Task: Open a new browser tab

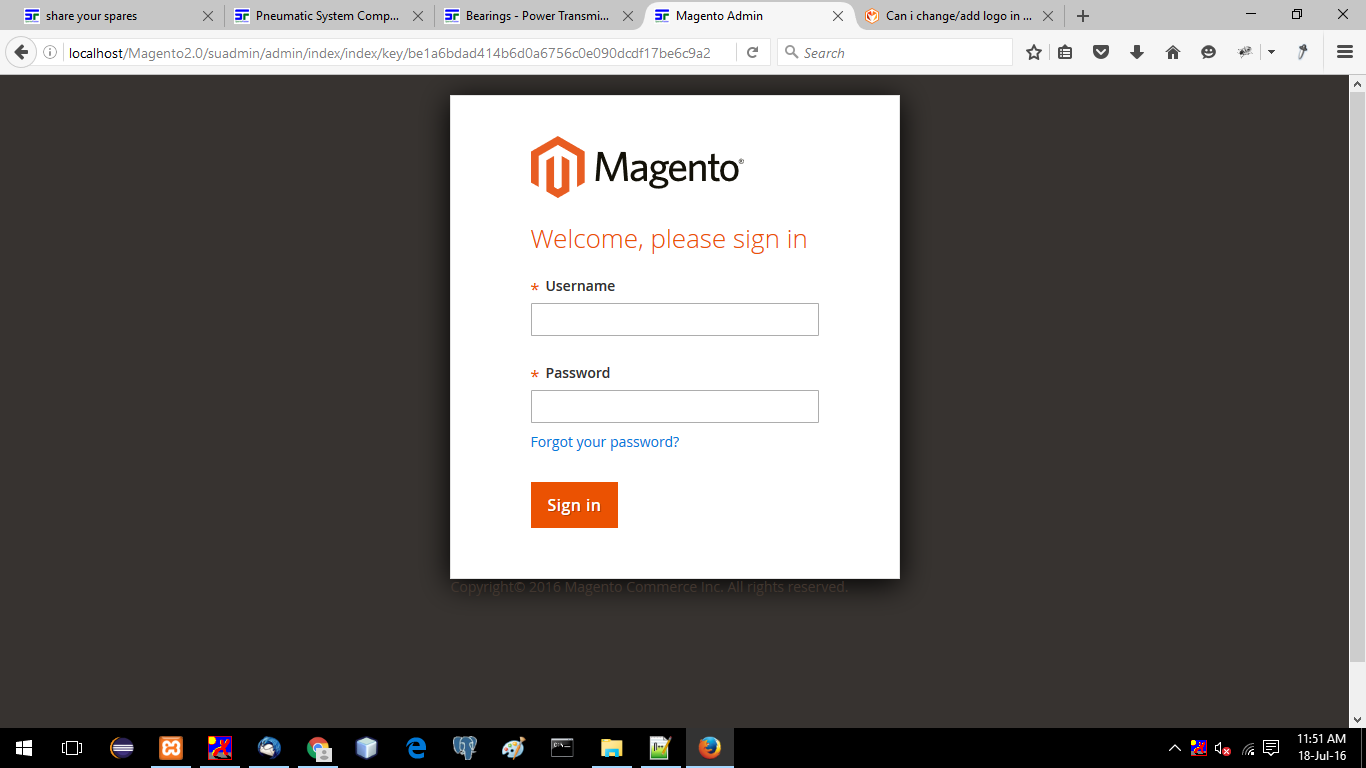Action: click(x=1083, y=16)
